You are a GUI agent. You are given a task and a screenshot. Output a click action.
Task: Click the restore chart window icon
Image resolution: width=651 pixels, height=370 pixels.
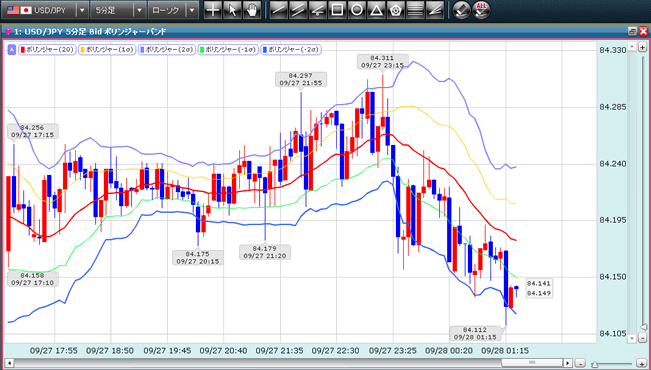(632, 32)
